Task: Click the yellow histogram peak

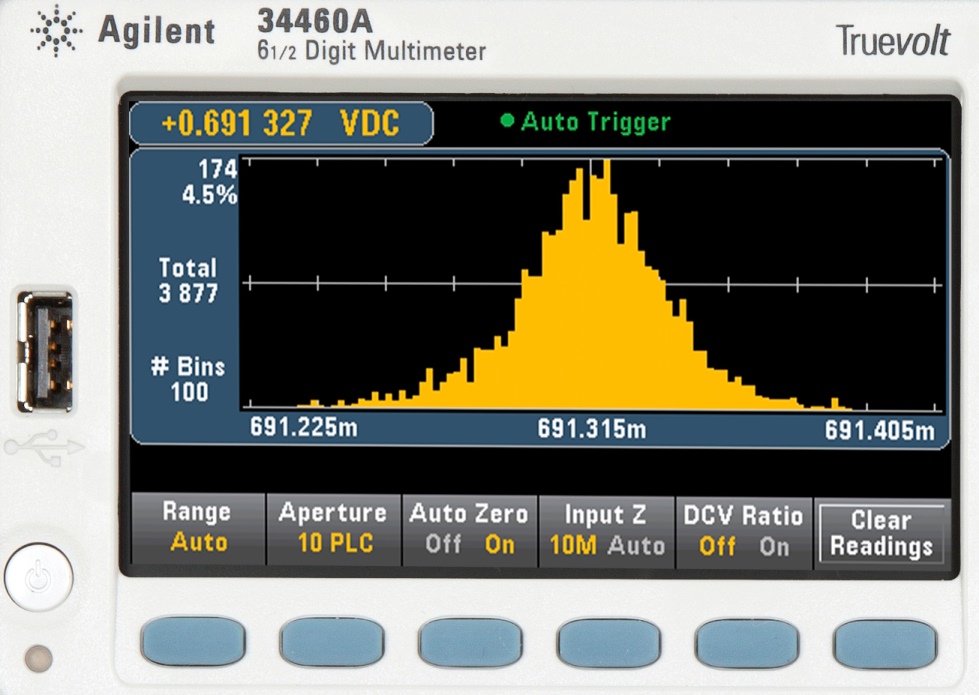Action: point(606,170)
